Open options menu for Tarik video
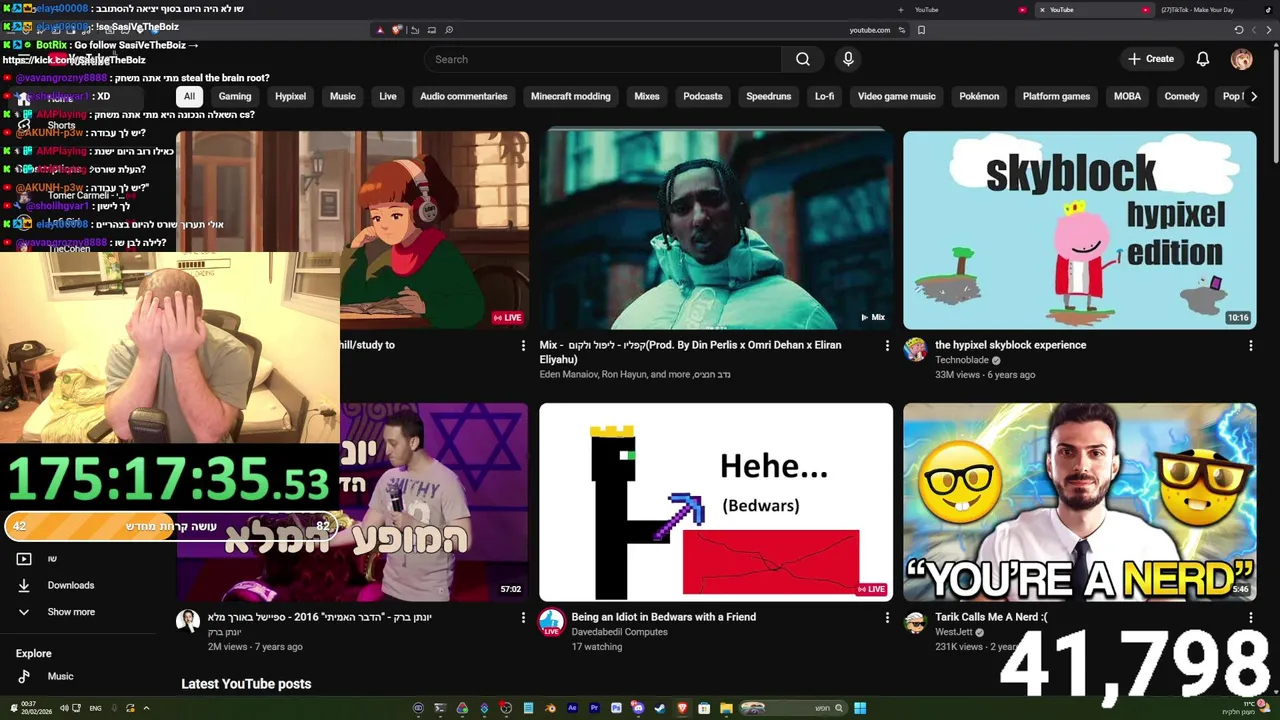1280x720 pixels. [1250, 618]
